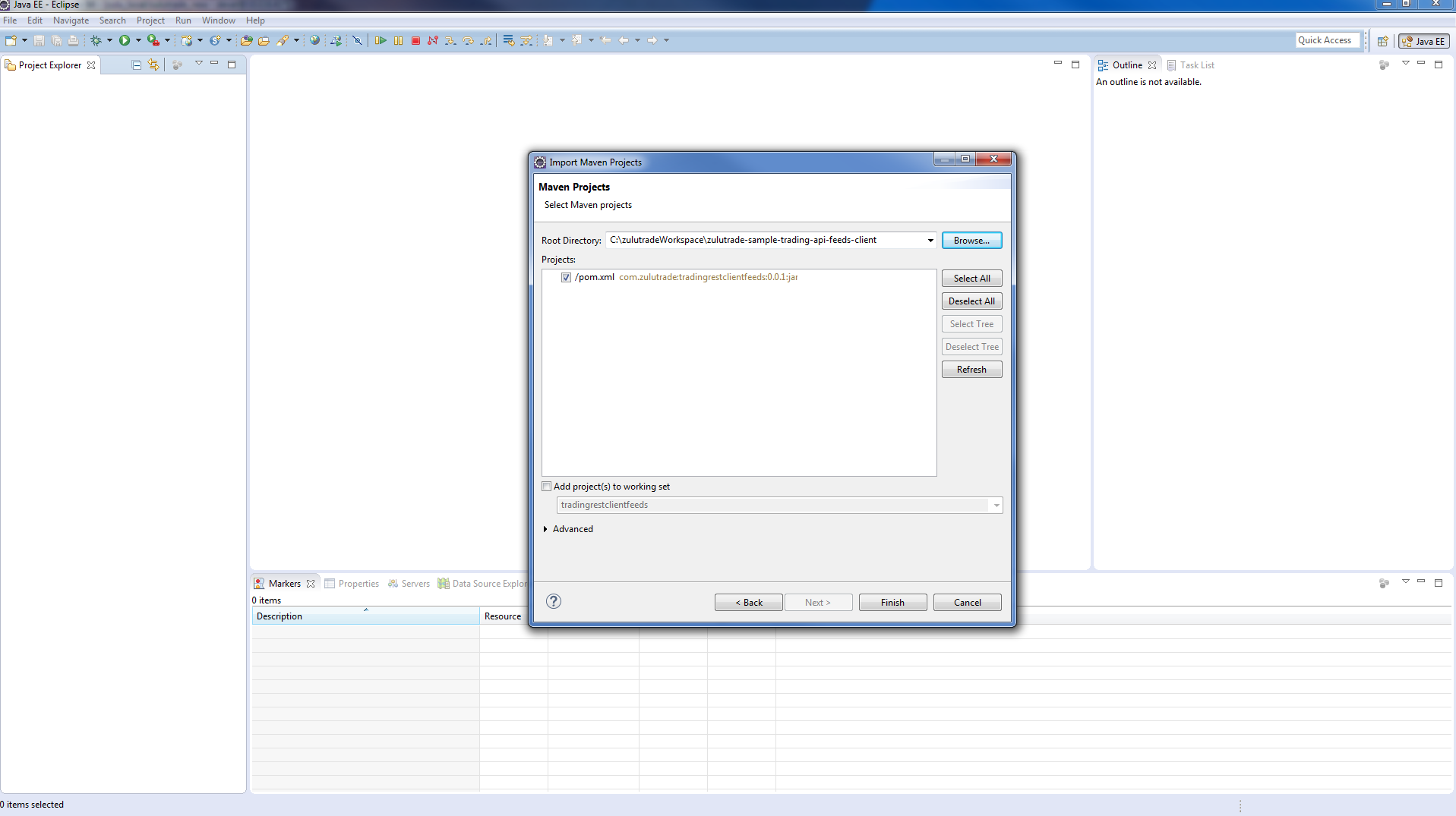
Task: Expand the Advanced section
Action: pos(546,529)
